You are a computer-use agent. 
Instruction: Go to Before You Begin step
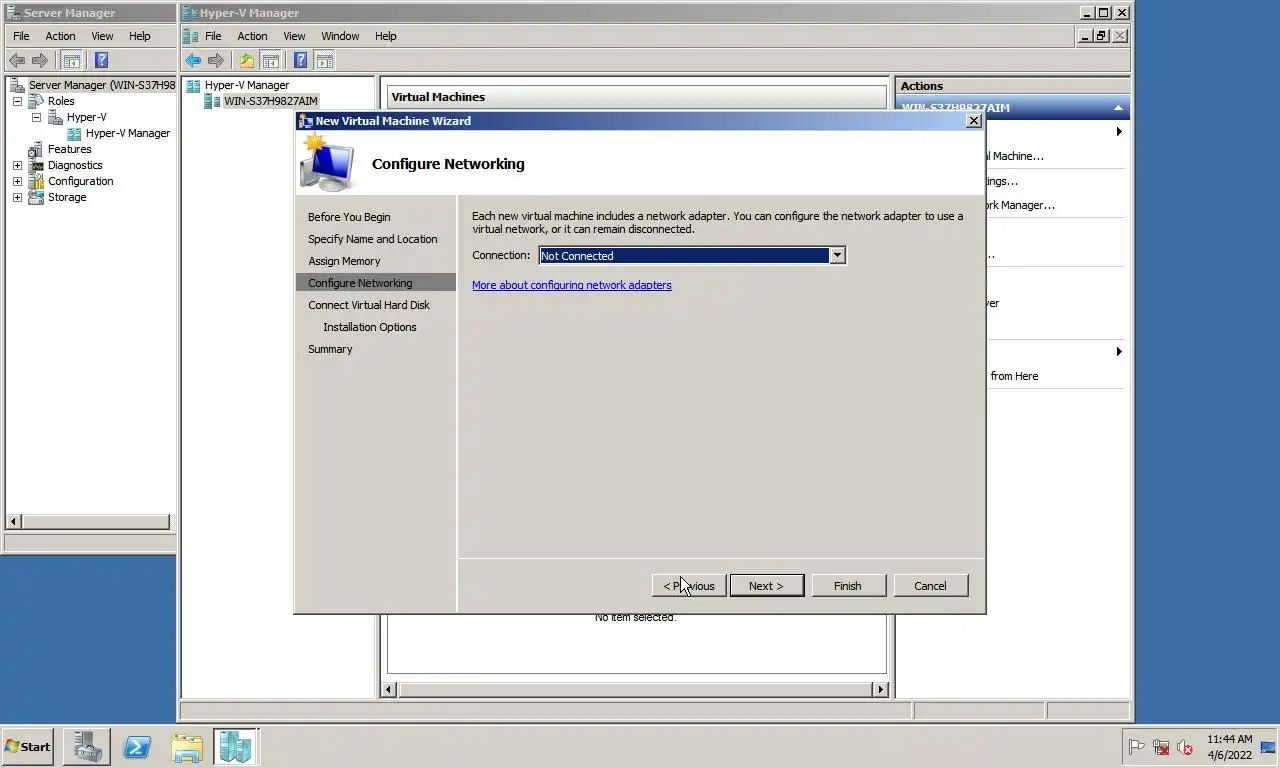(x=349, y=217)
